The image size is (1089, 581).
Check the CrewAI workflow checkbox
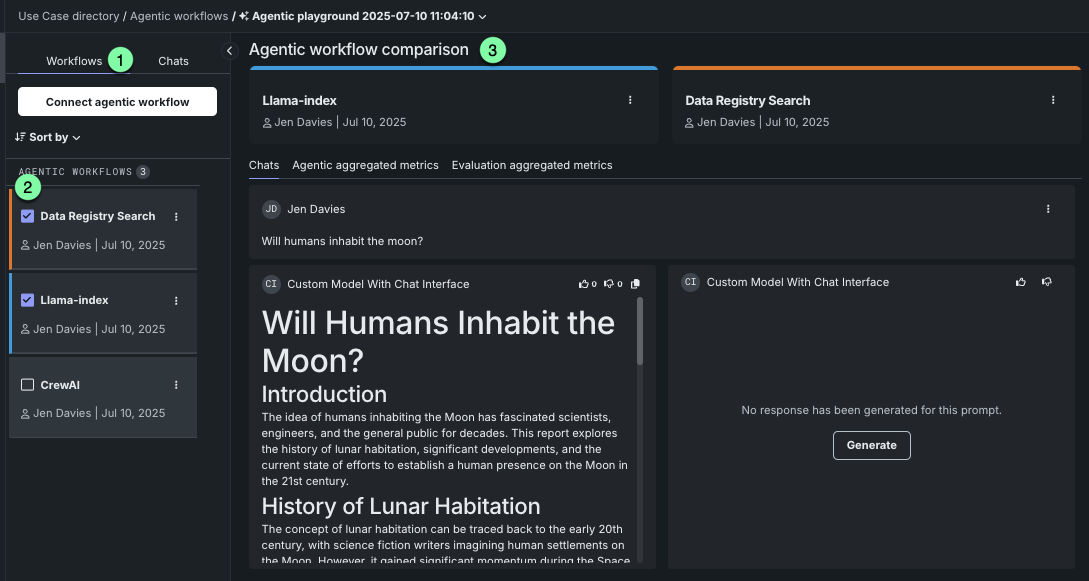[x=27, y=385]
